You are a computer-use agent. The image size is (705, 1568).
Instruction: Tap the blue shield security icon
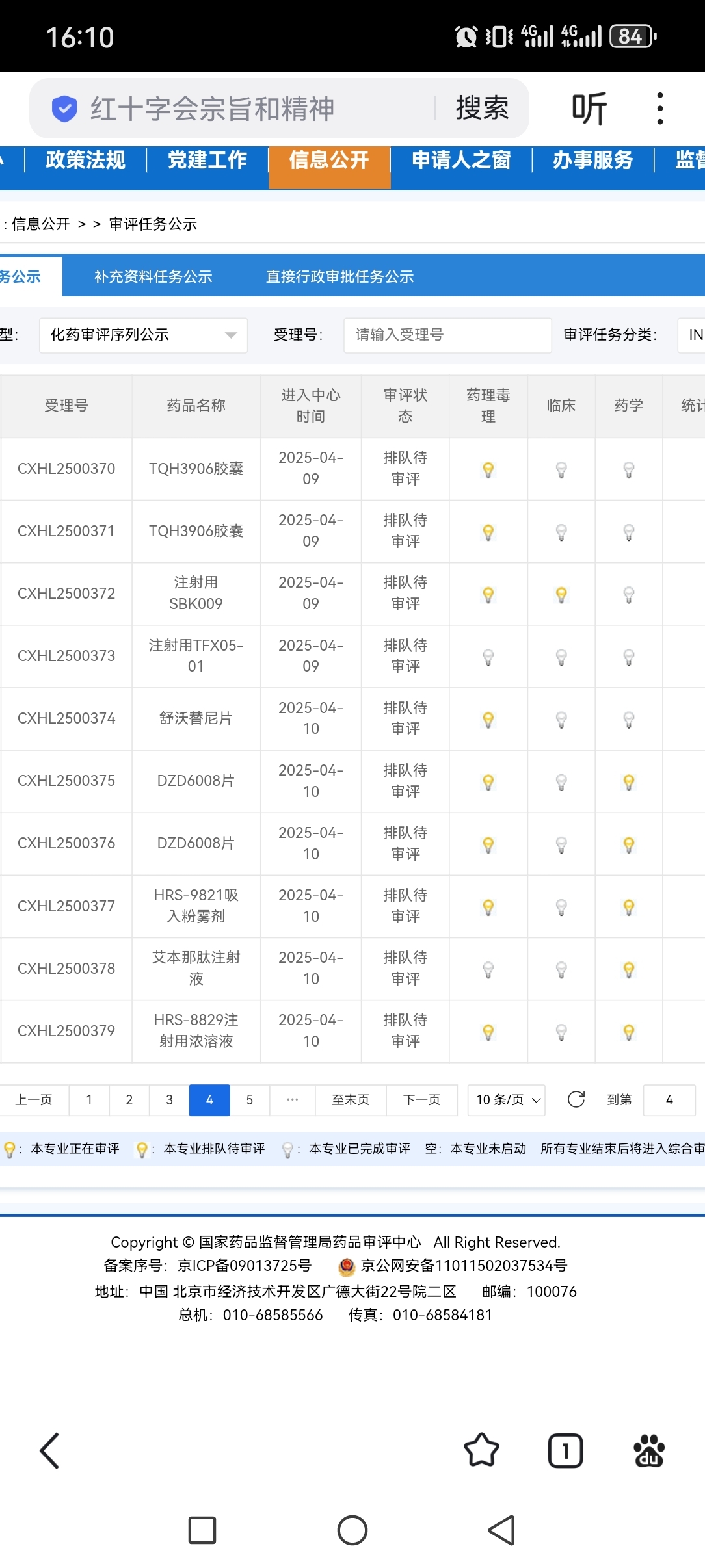coord(64,108)
